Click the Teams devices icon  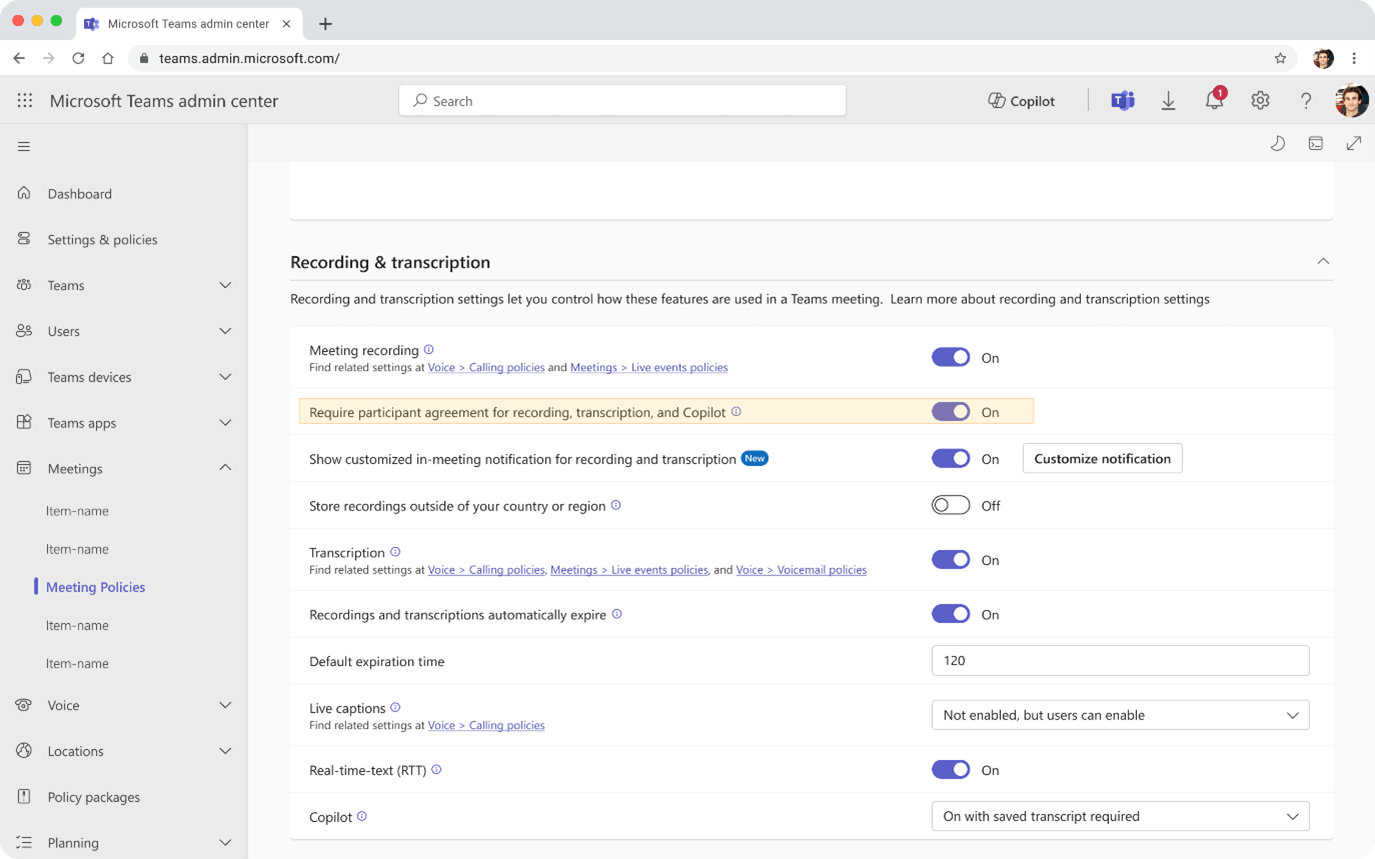point(24,377)
